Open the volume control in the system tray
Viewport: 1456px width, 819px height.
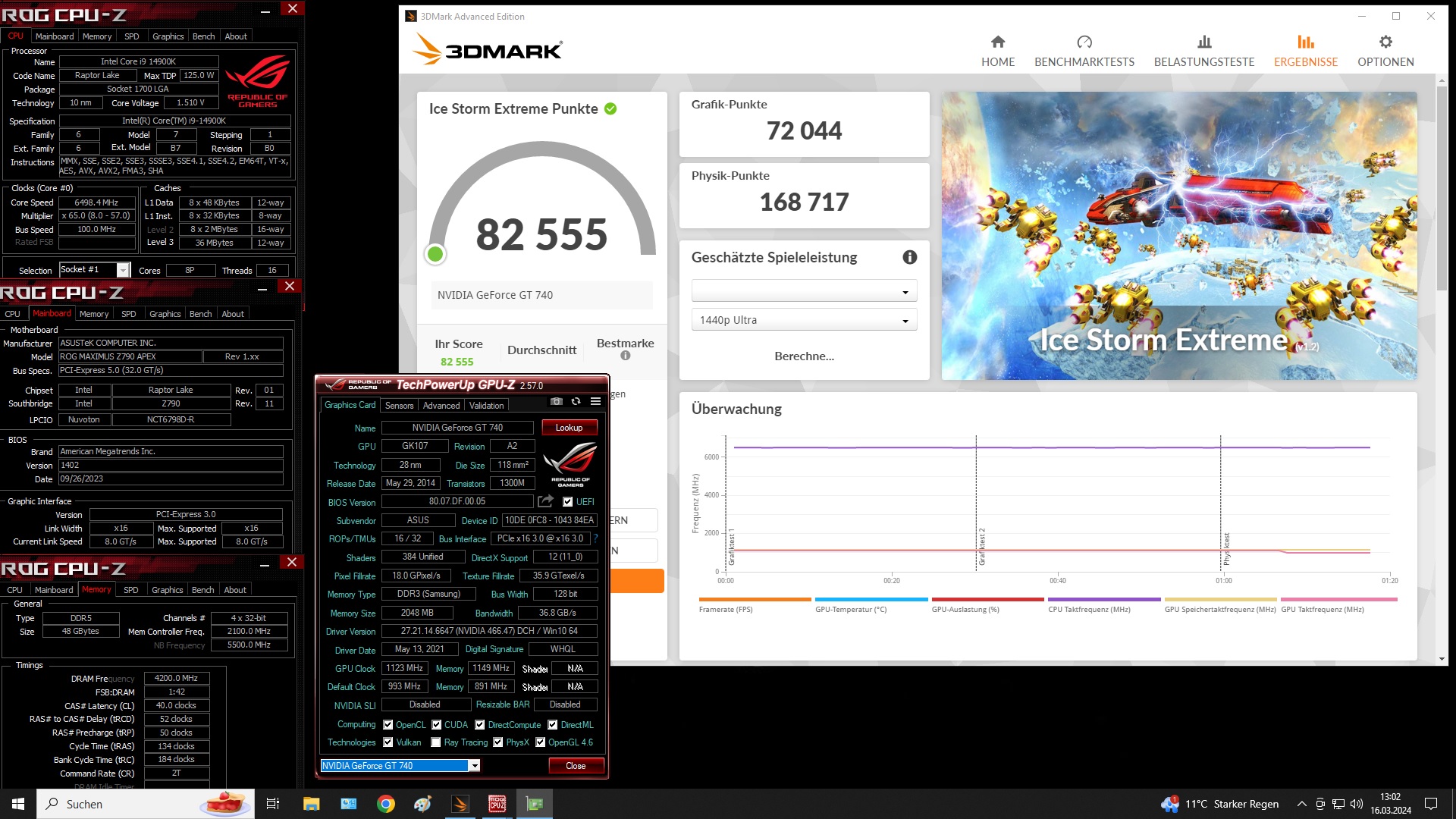1357,804
